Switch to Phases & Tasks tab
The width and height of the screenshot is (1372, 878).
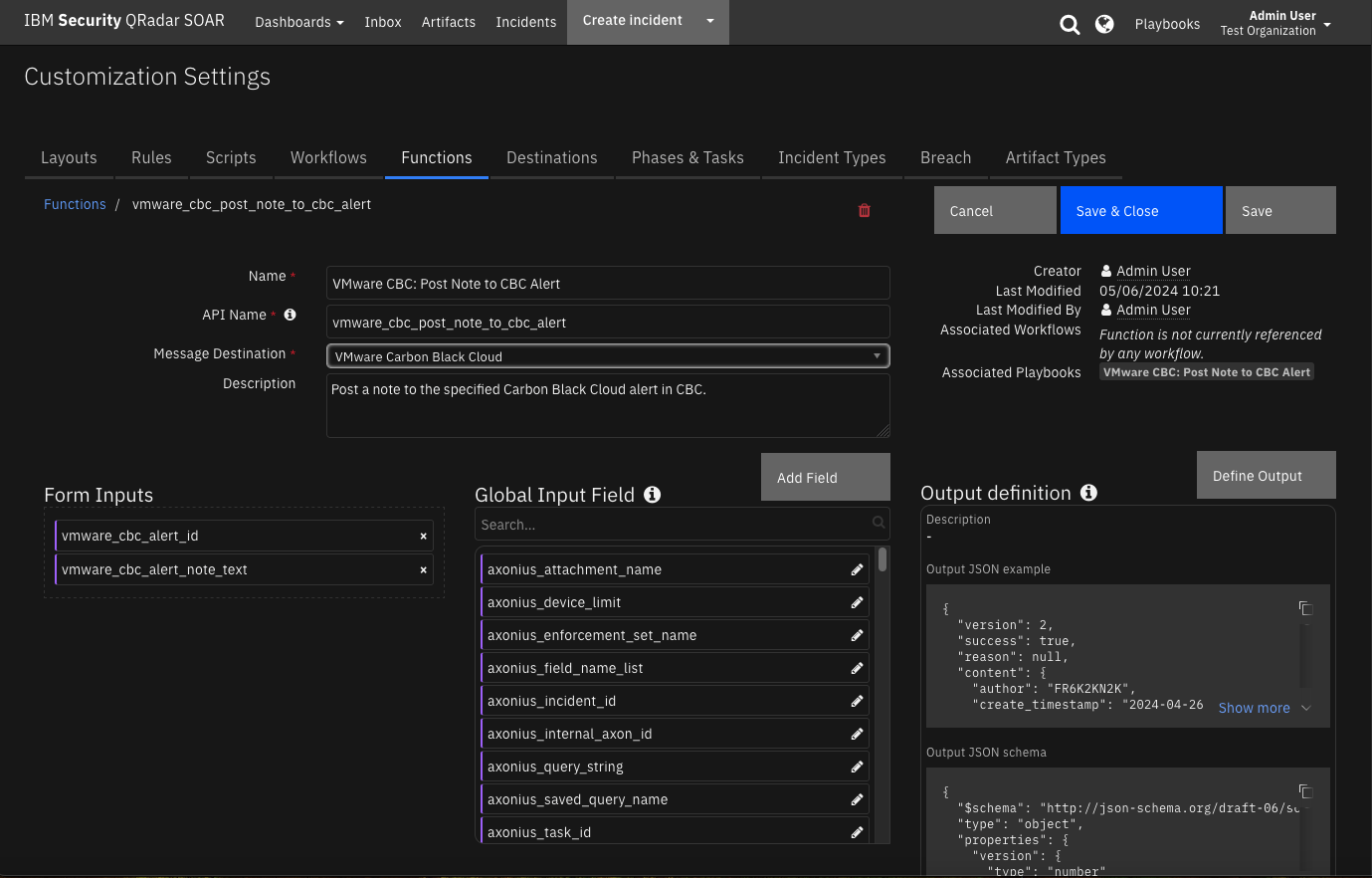click(x=687, y=157)
